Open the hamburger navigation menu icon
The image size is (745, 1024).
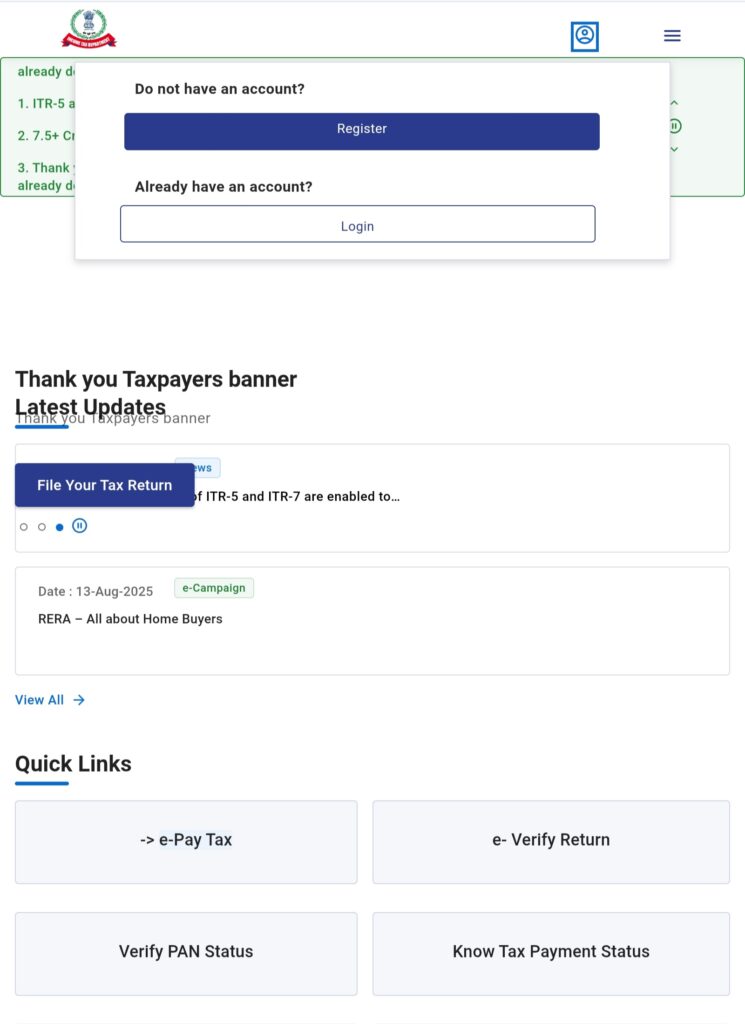671,35
